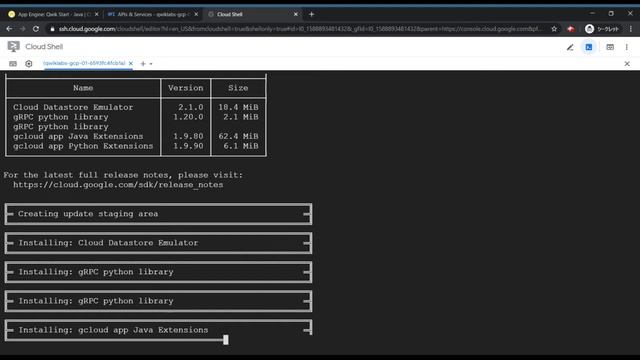The image size is (640, 360).
Task: Expand the new session dropdown arrow
Action: pyautogui.click(x=151, y=64)
